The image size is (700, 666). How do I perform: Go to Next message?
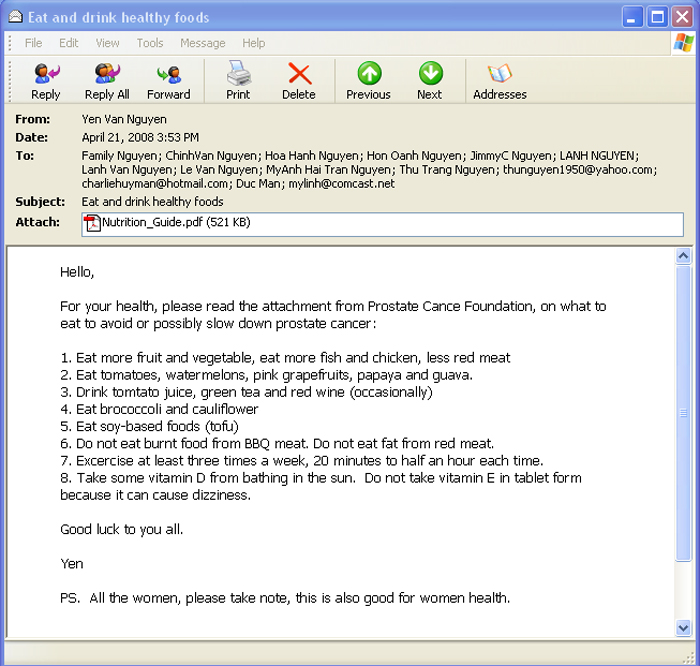click(430, 81)
